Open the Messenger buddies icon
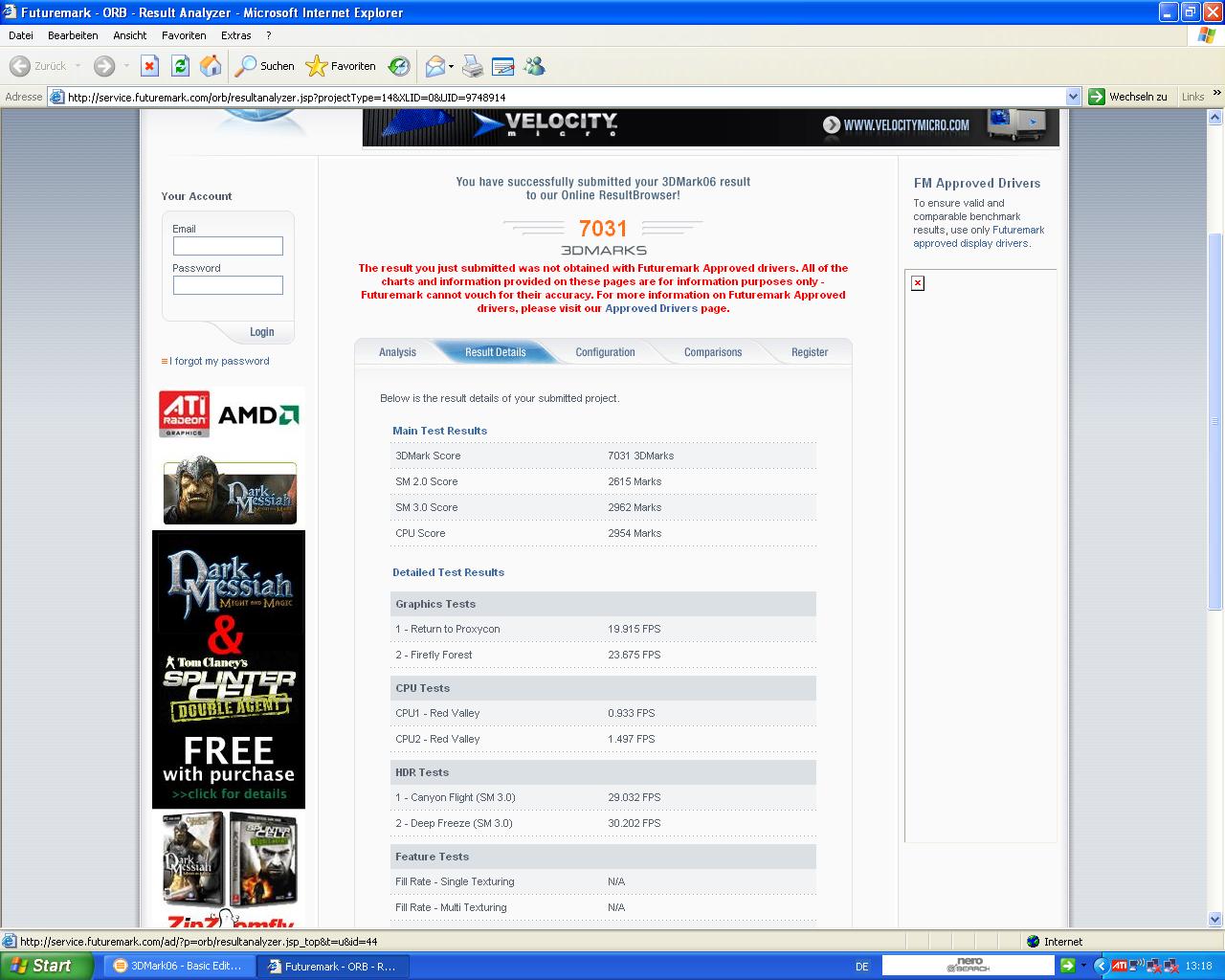The width and height of the screenshot is (1225, 980). coord(534,66)
